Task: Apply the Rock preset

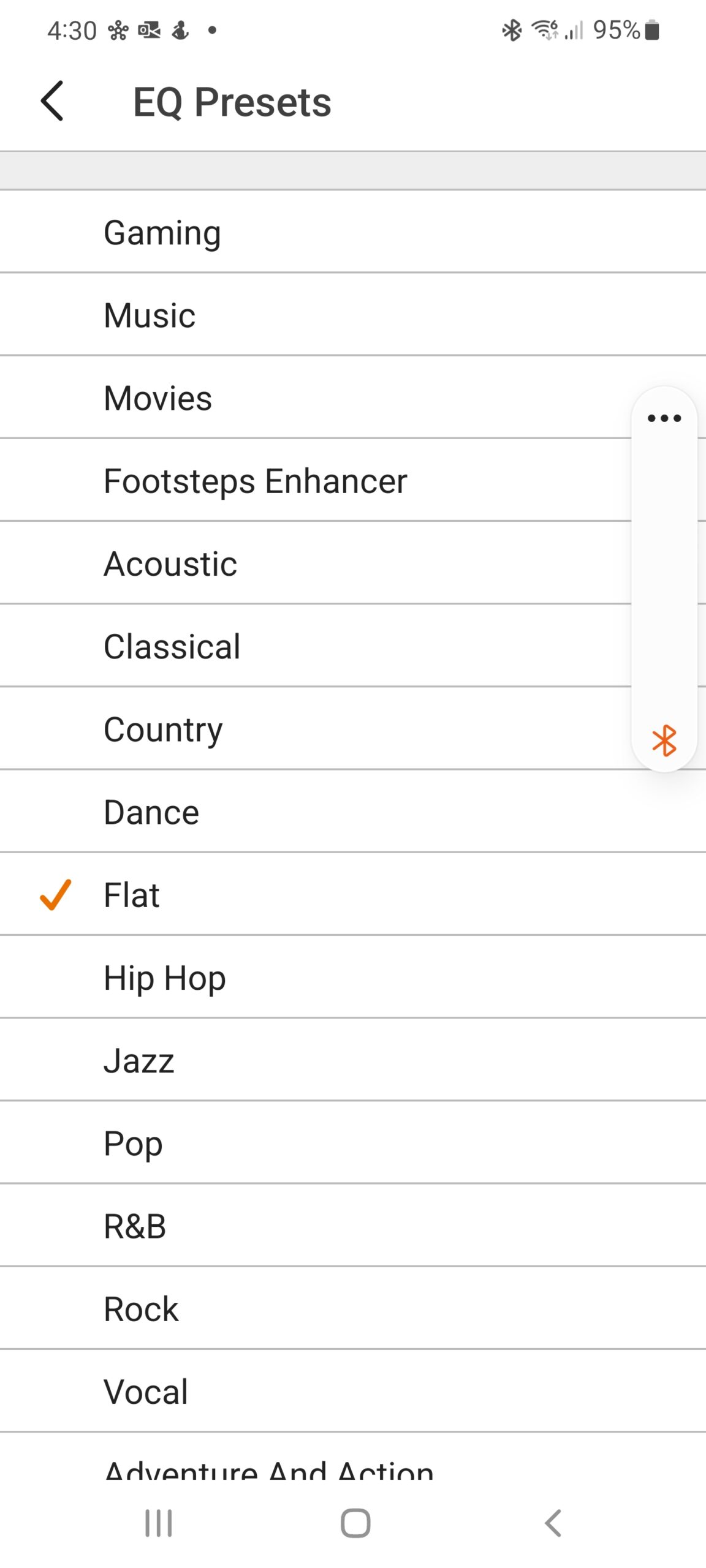Action: click(x=141, y=1309)
